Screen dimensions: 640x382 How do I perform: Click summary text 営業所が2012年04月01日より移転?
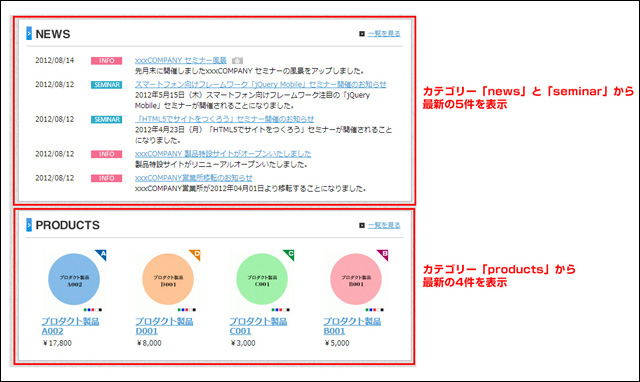[251, 189]
